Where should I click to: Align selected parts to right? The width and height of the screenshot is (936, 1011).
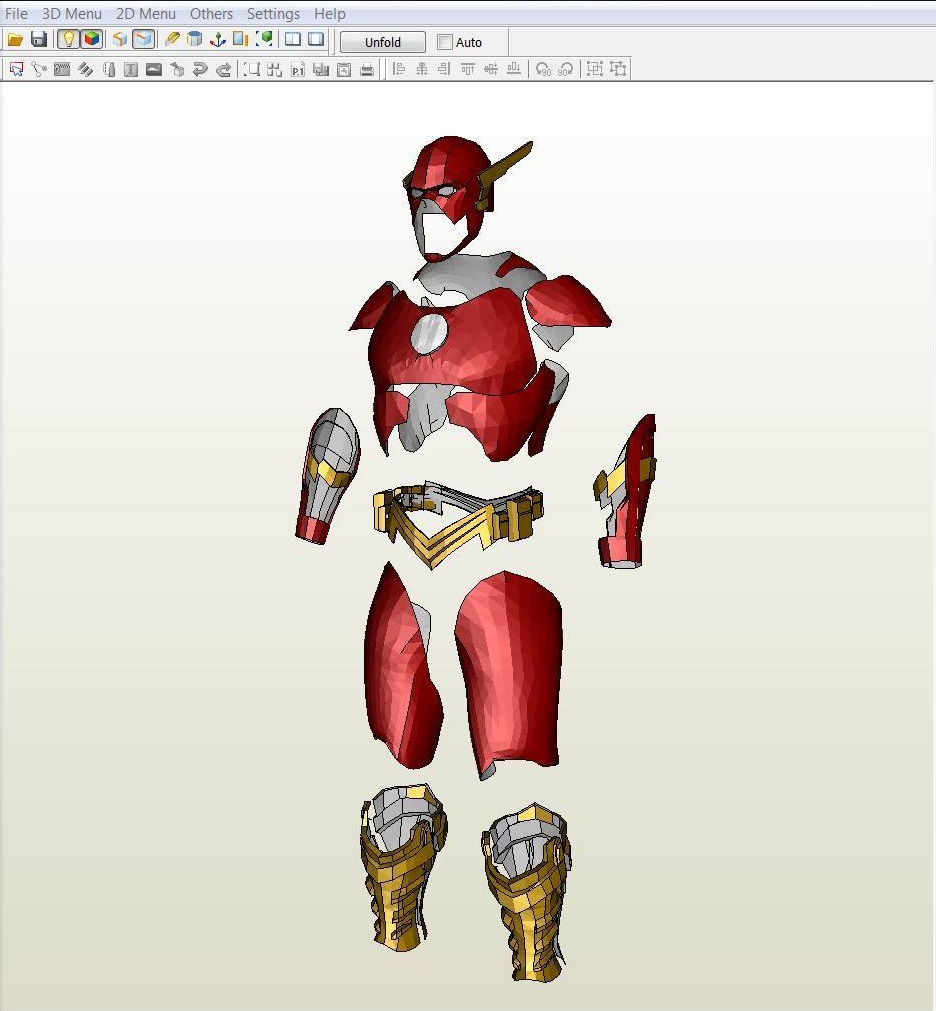tap(444, 69)
